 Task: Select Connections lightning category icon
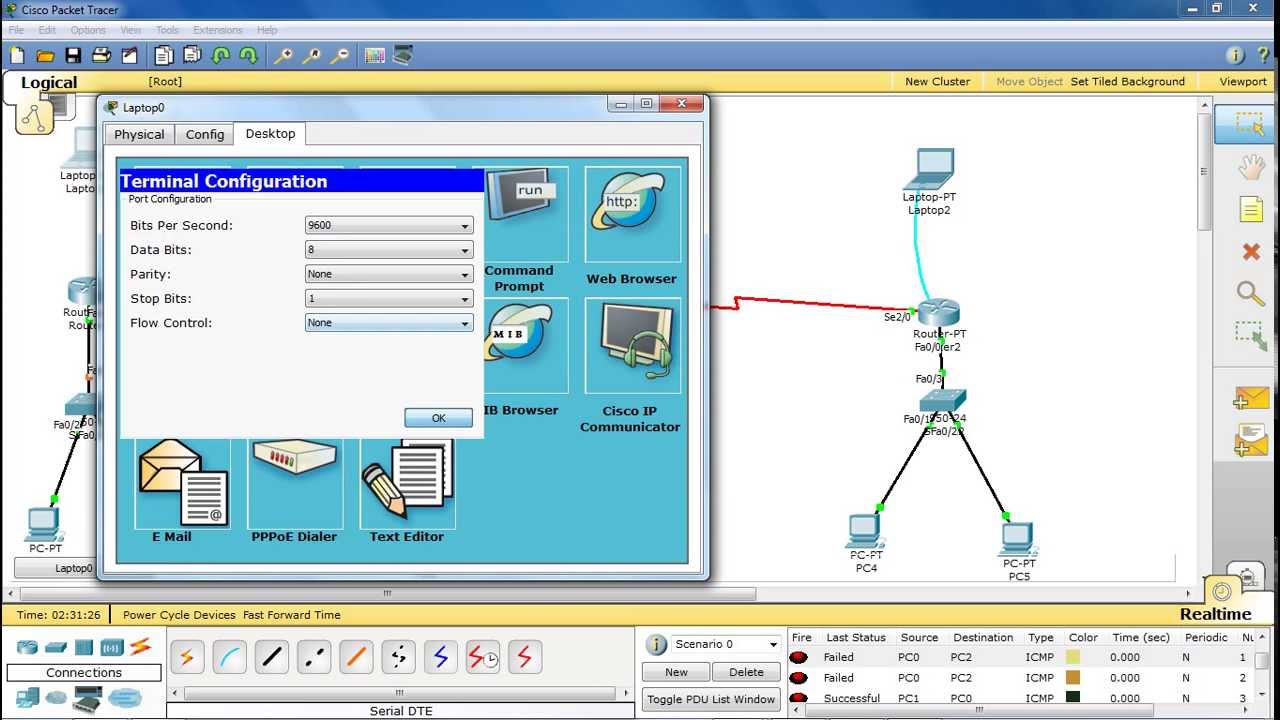(x=140, y=647)
